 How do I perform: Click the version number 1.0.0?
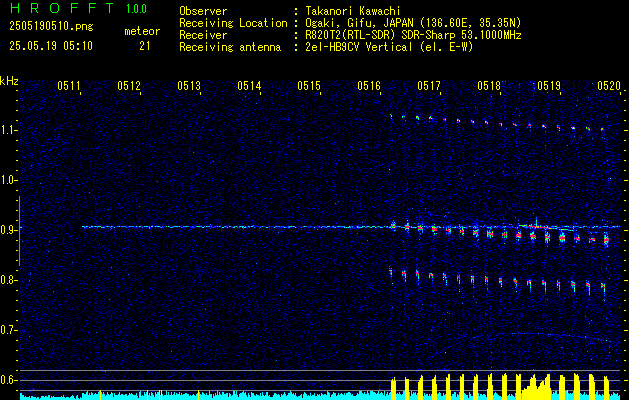pos(136,9)
